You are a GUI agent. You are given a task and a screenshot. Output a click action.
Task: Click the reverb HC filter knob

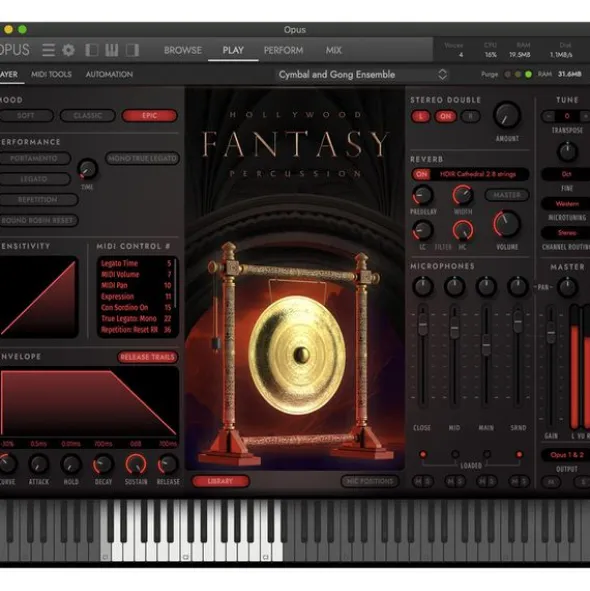point(463,230)
